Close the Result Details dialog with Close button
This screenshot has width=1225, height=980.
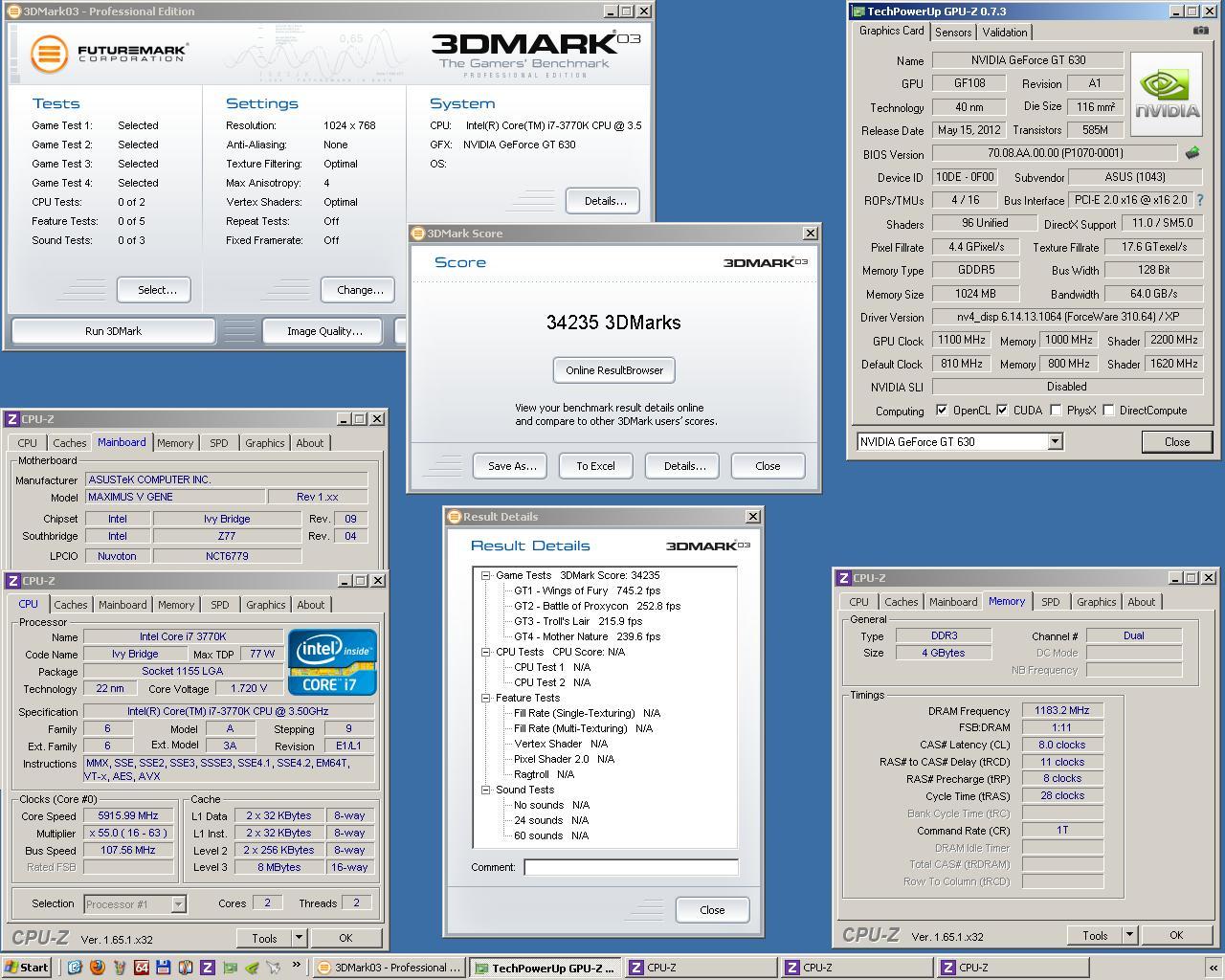[712, 910]
